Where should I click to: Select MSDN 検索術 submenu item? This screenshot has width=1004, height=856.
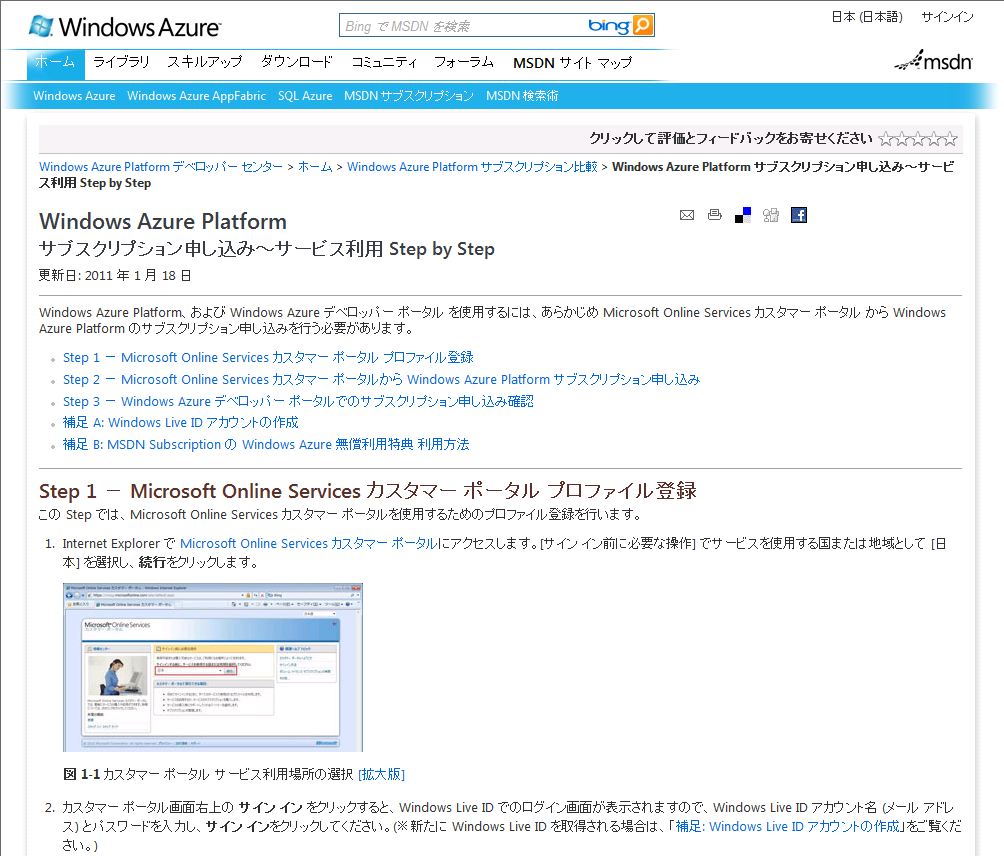click(522, 96)
